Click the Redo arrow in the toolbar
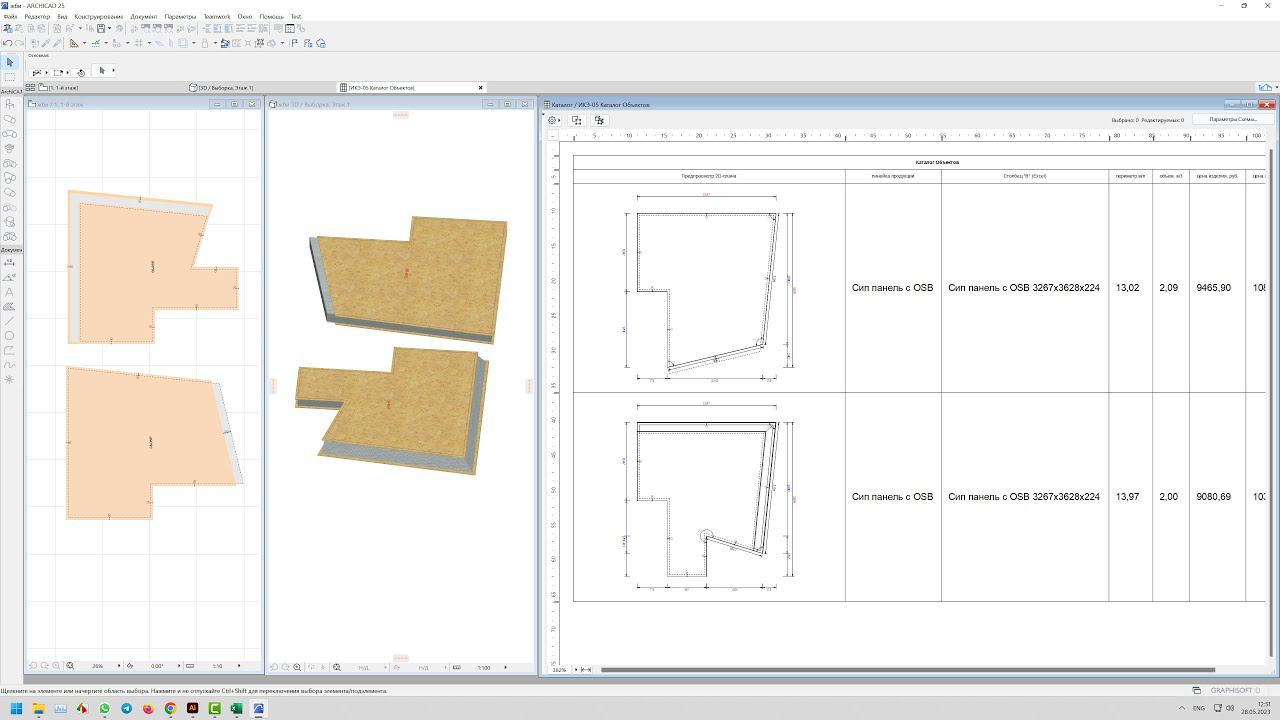Screen dimensions: 1280x720 (x=20, y=43)
